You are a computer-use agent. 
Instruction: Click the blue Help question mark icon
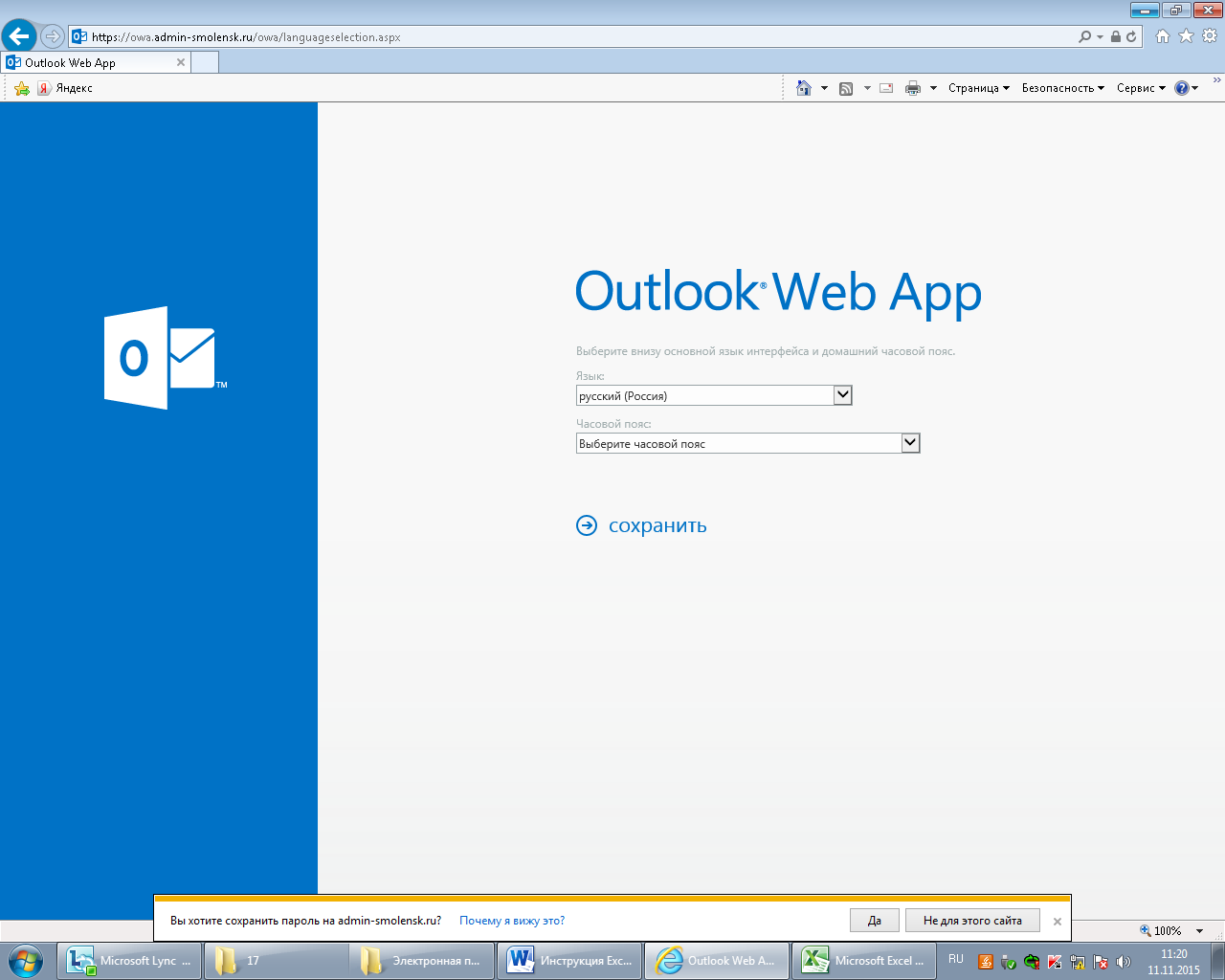coord(1182,88)
